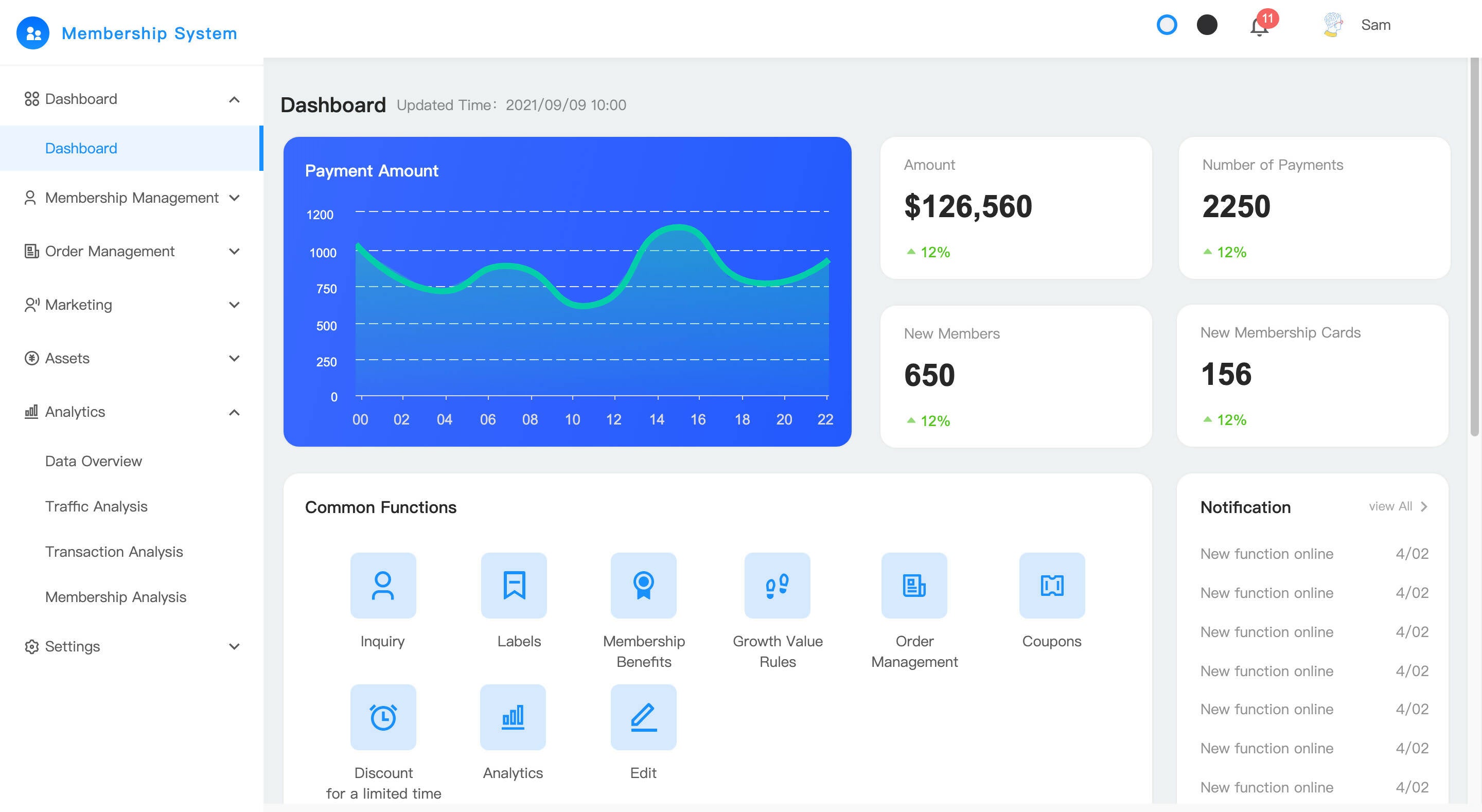The image size is (1482, 812).
Task: Open Traffic Analysis submenu item
Action: coord(96,506)
